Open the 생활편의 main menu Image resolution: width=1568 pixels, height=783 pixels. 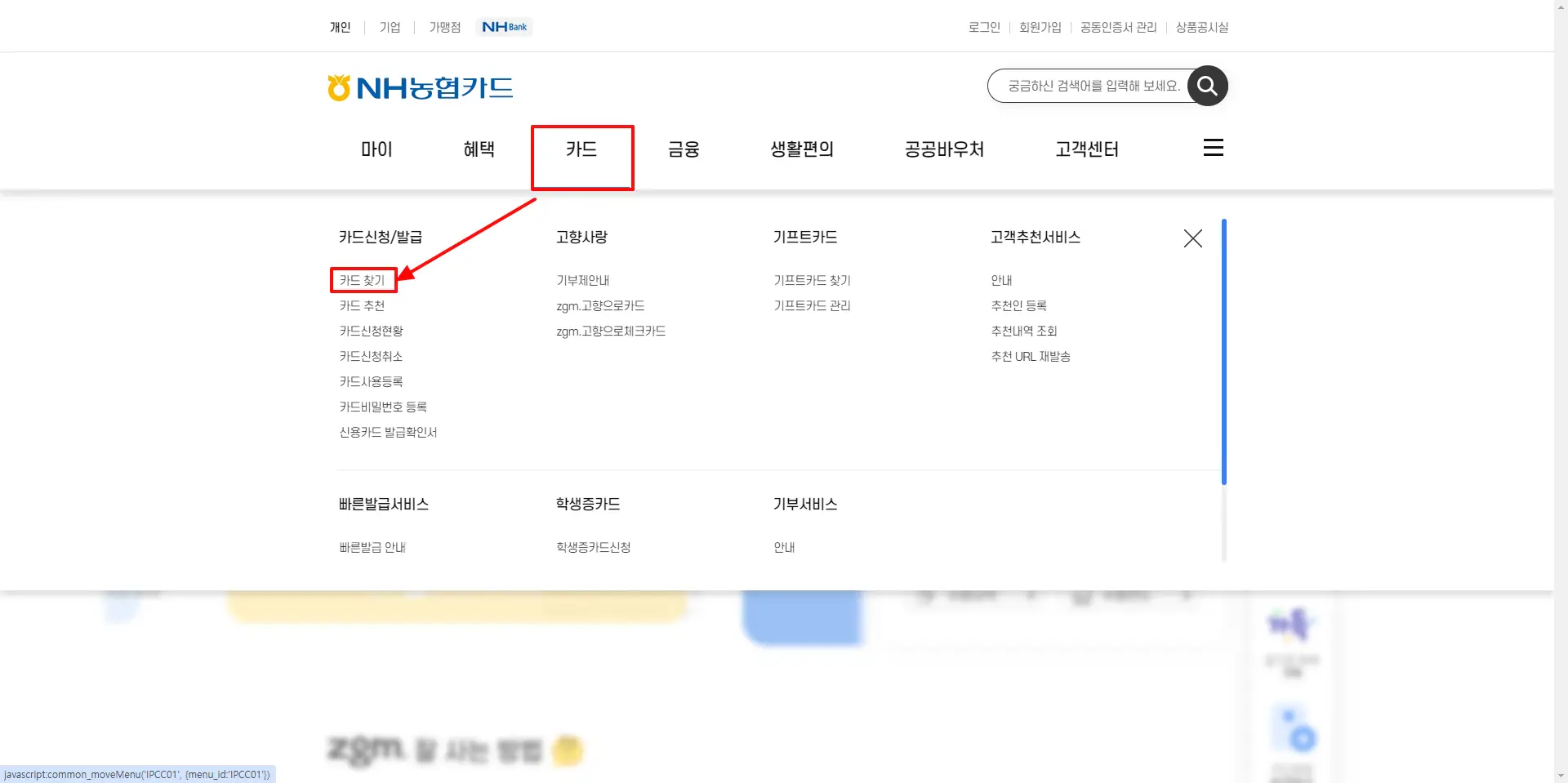click(x=802, y=149)
